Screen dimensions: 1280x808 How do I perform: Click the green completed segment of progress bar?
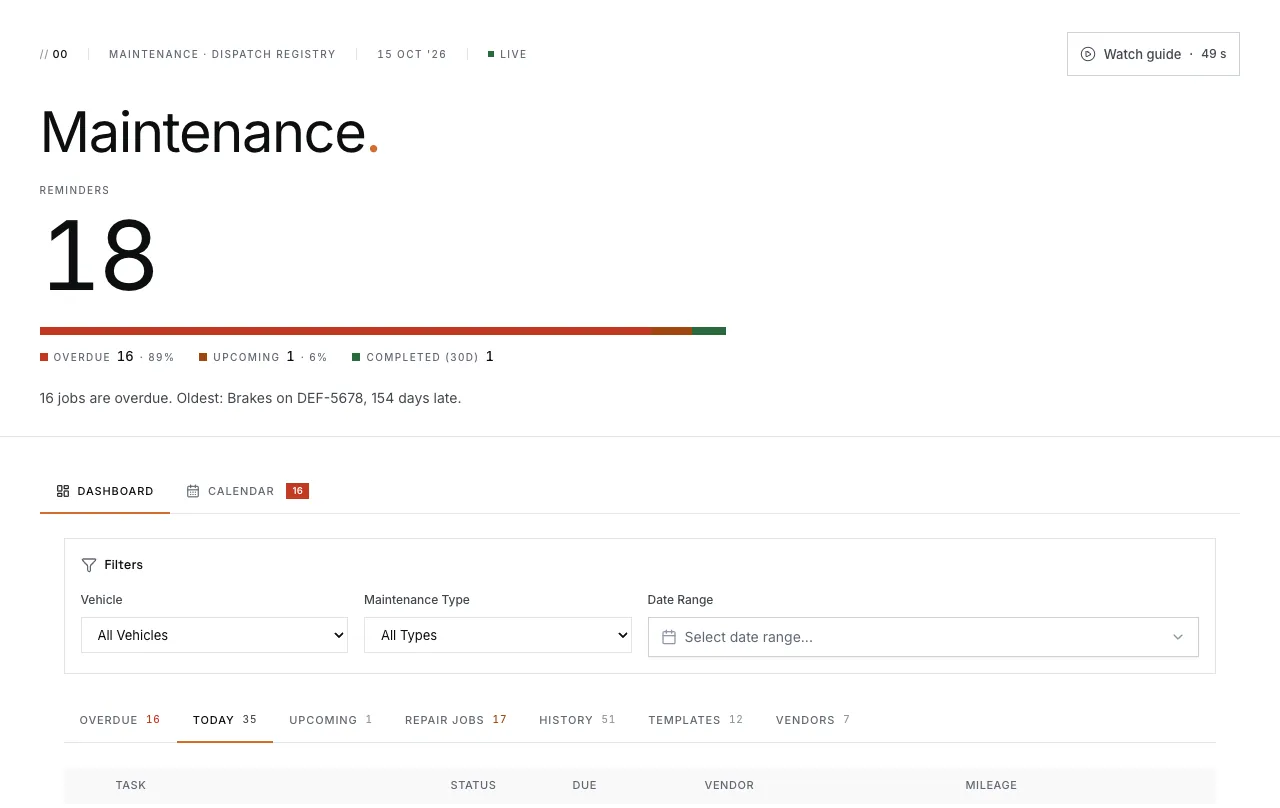(x=709, y=331)
